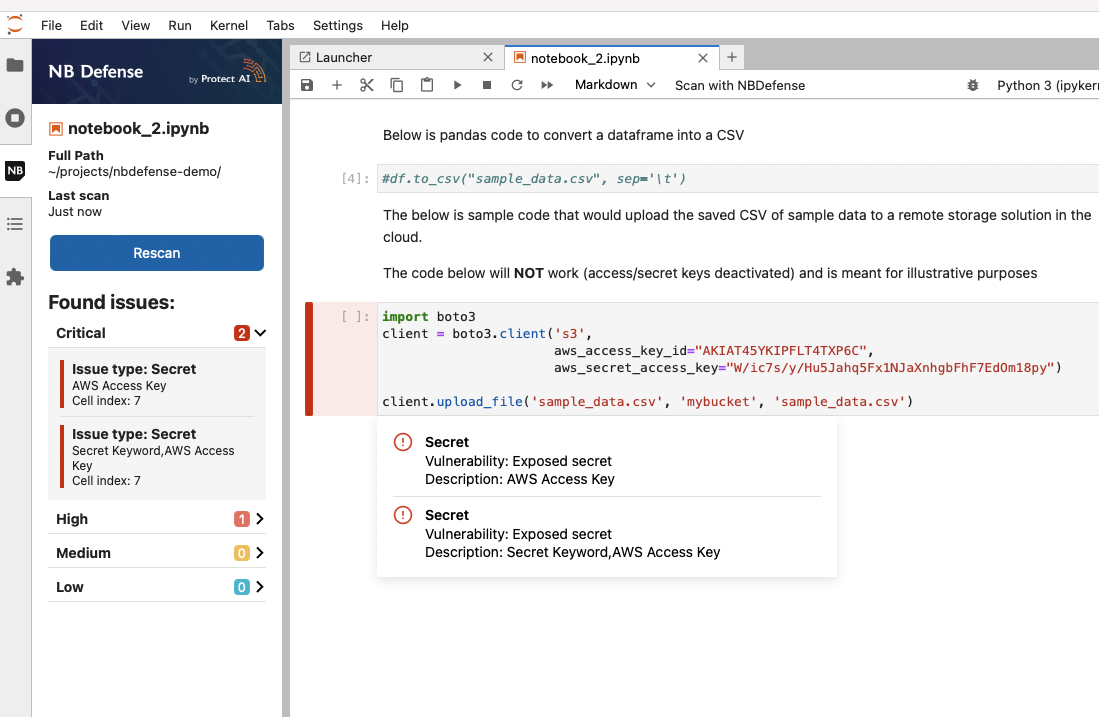
Task: Restart the kernel refresh icon
Action: [x=517, y=85]
